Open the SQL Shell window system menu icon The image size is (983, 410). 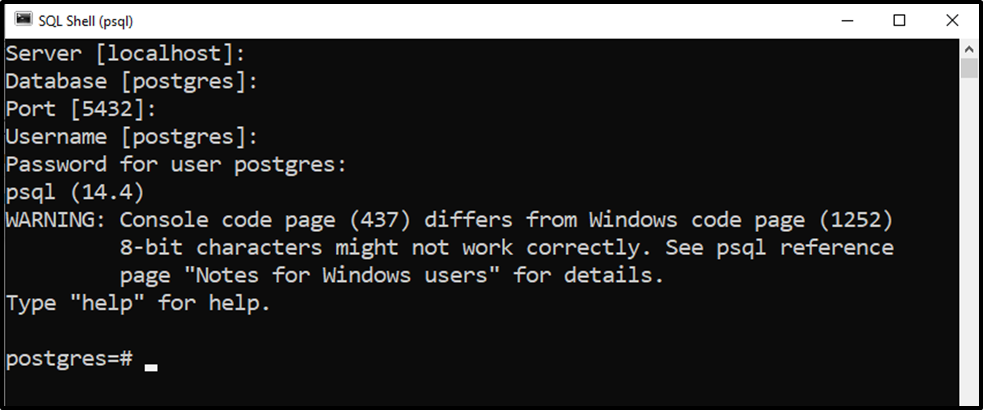pos(23,20)
